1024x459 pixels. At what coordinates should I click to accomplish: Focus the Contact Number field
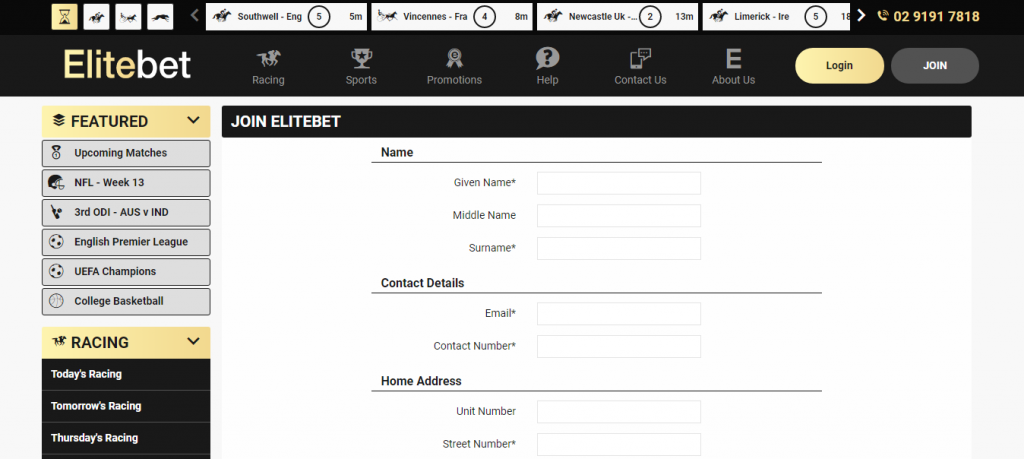click(618, 346)
